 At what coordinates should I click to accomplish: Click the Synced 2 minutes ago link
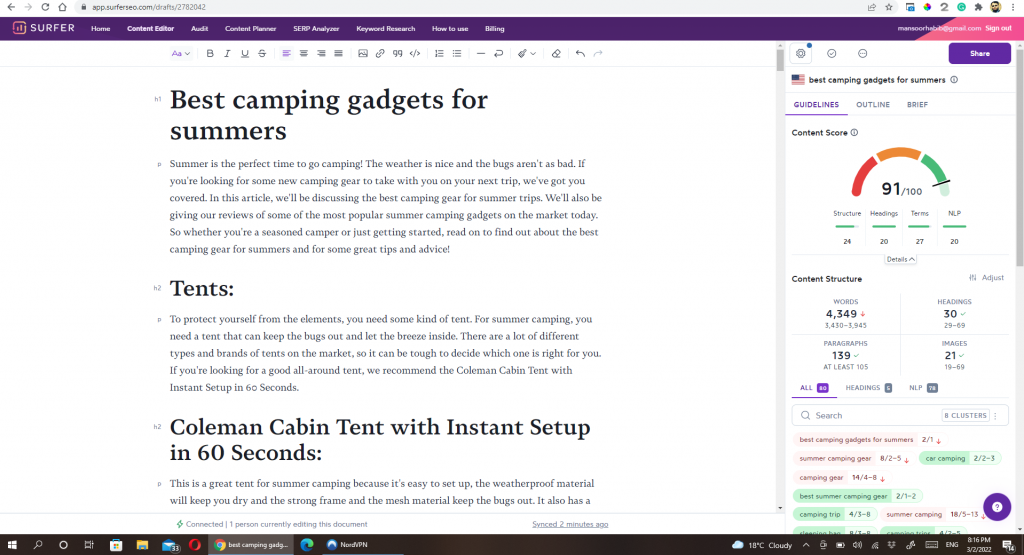point(569,524)
